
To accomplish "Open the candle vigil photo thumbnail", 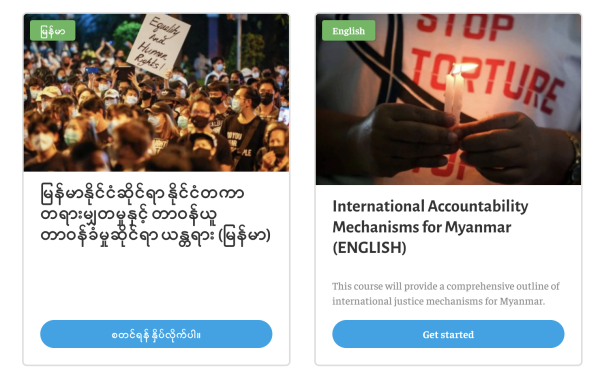I will tap(448, 99).
